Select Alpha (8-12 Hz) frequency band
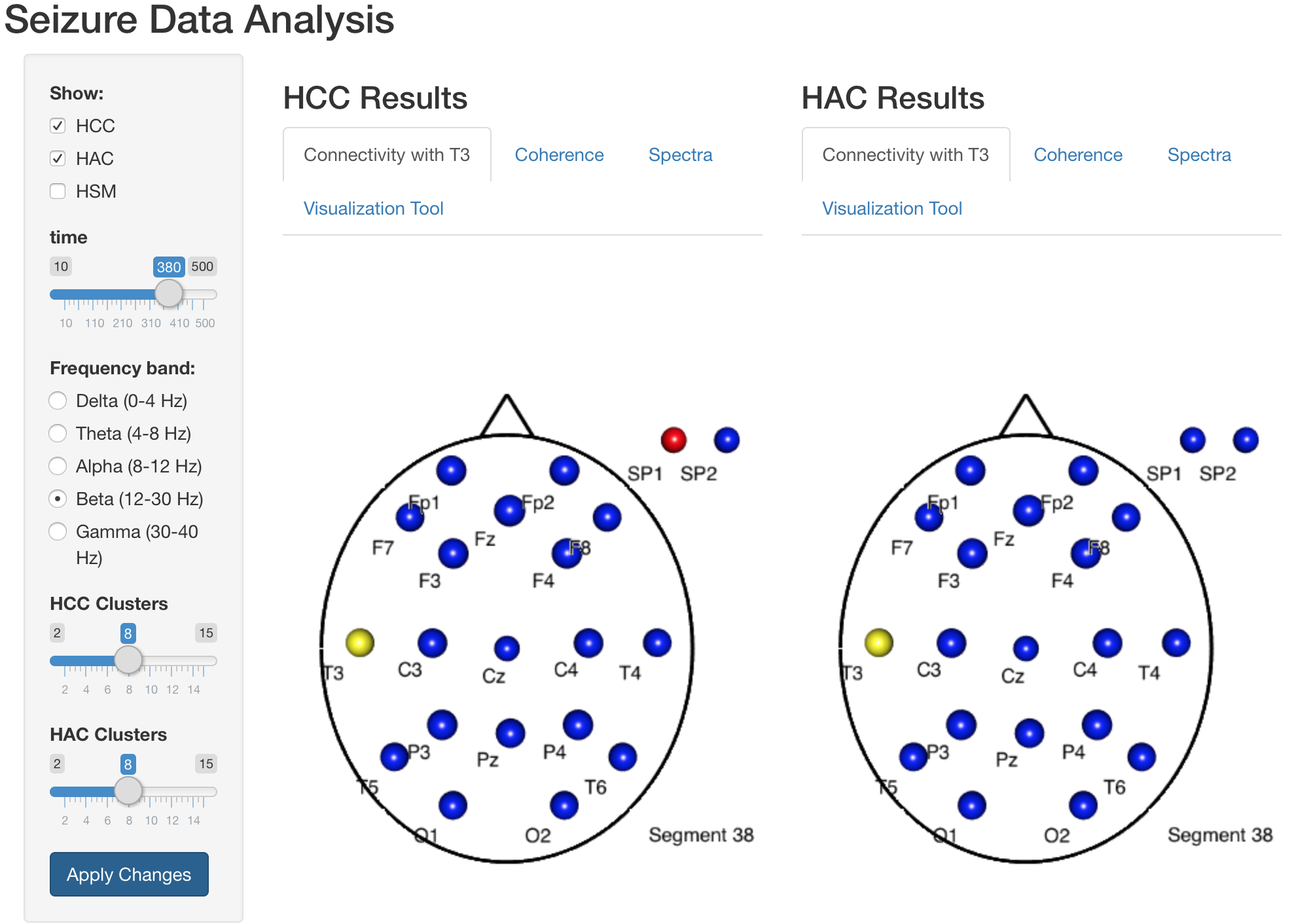 coord(58,466)
